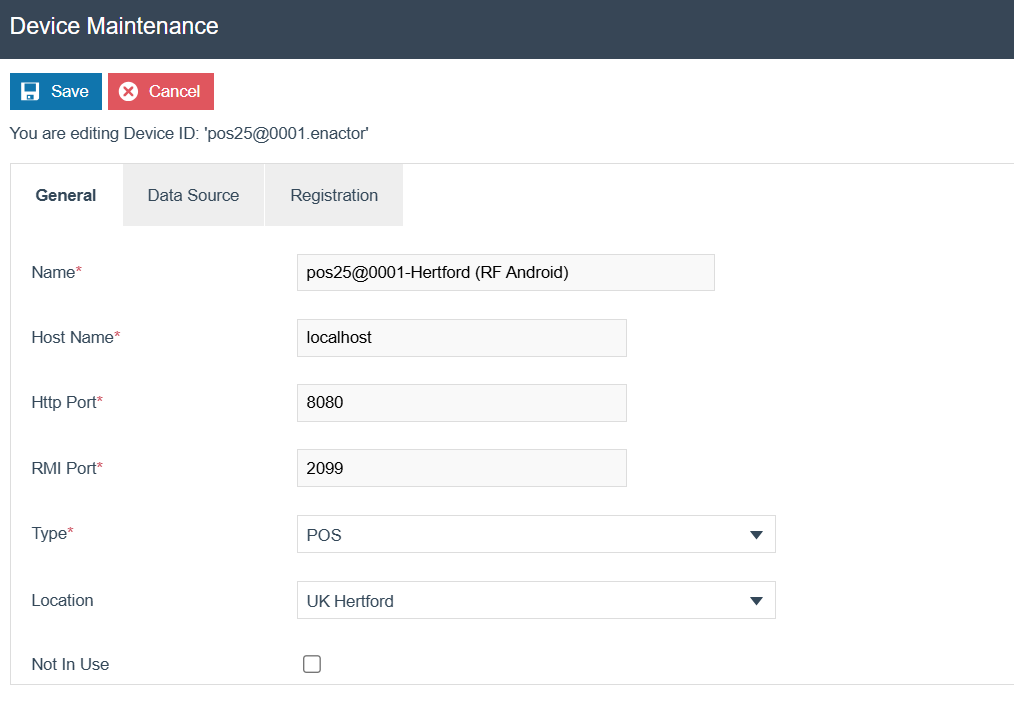Check the box next to Not In Use
1014x716 pixels.
click(311, 663)
